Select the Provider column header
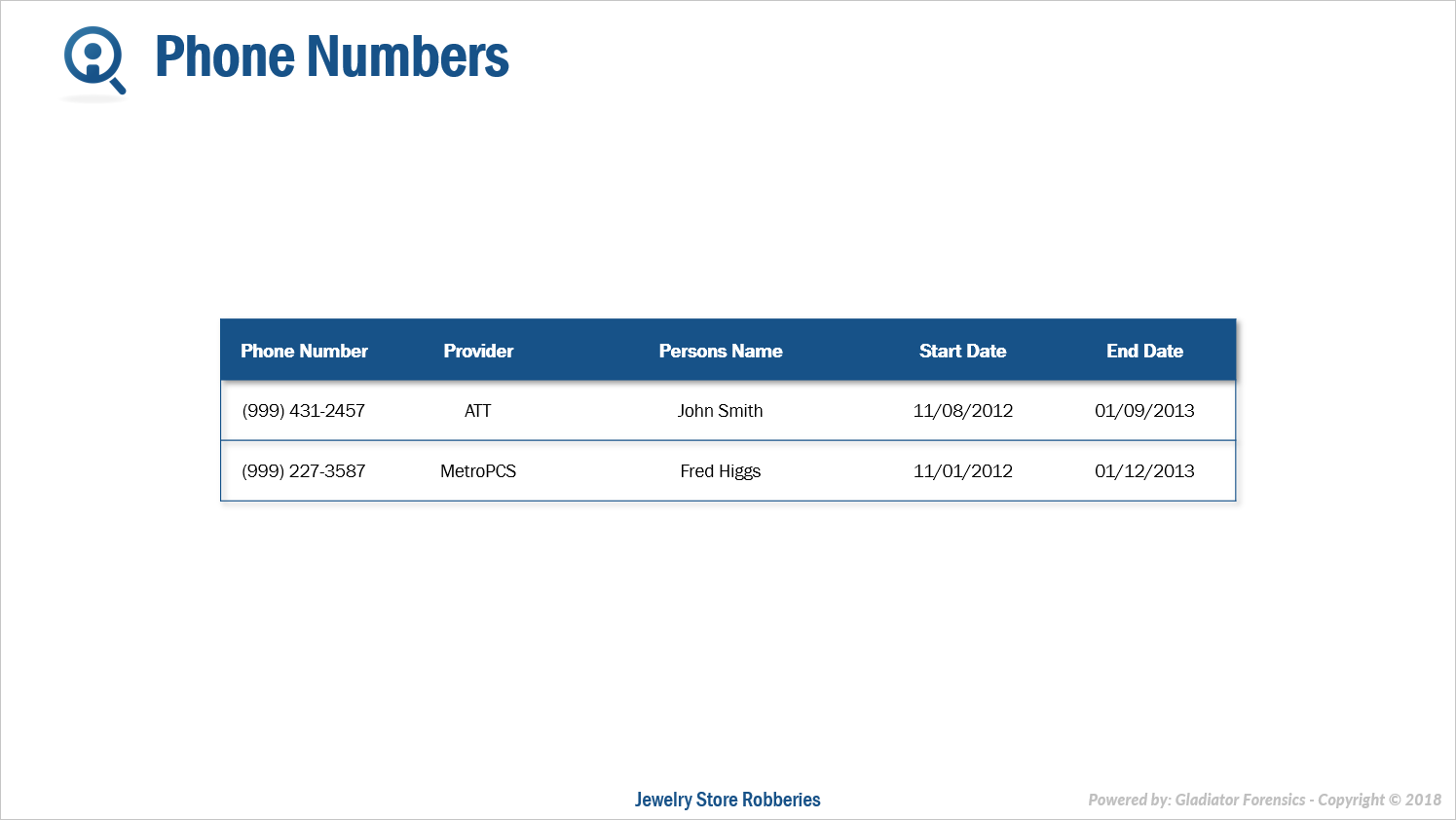The width and height of the screenshot is (1456, 820). (x=478, y=351)
